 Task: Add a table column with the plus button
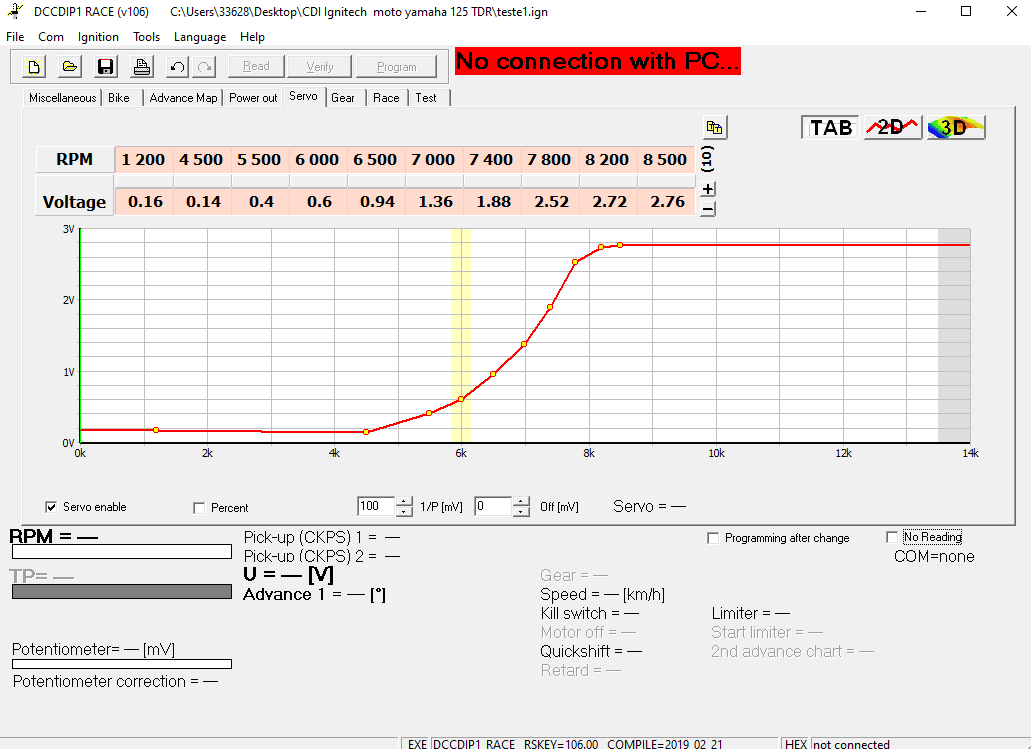(708, 189)
